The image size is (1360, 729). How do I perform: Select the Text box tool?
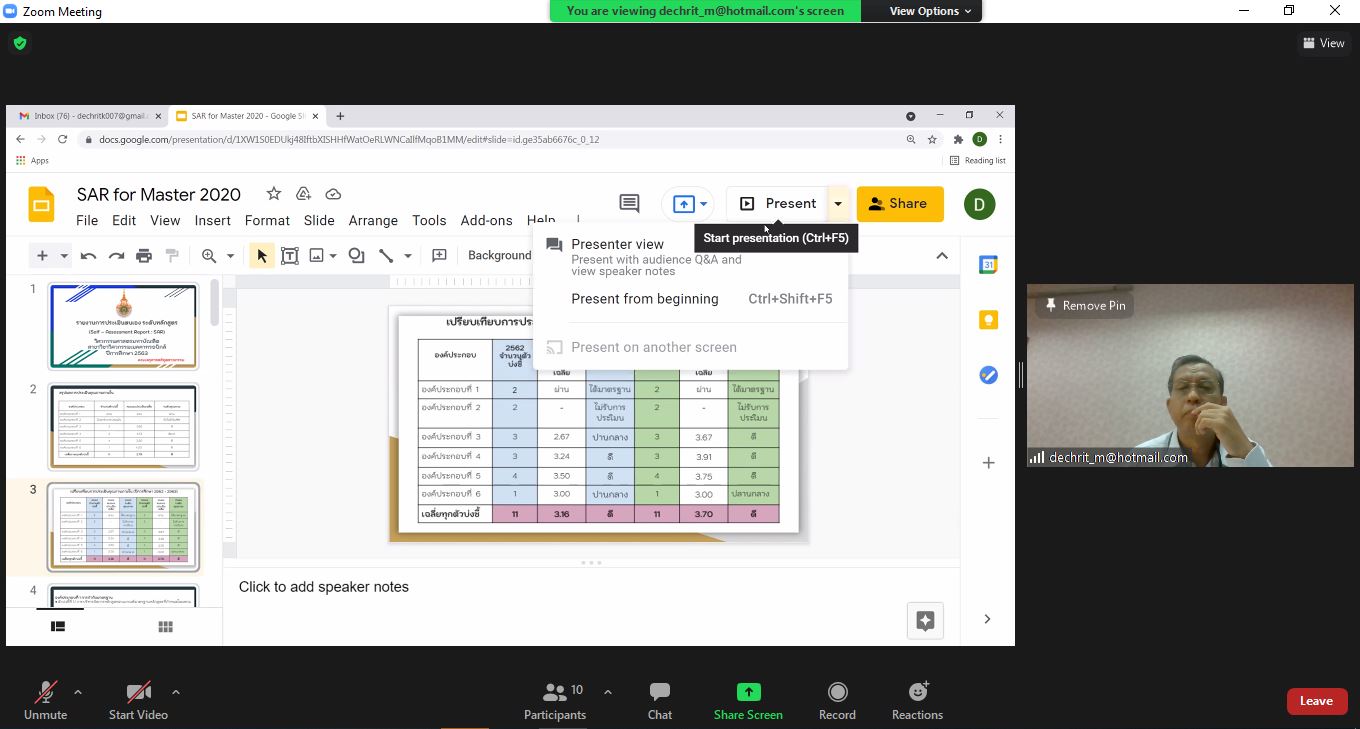pos(290,256)
